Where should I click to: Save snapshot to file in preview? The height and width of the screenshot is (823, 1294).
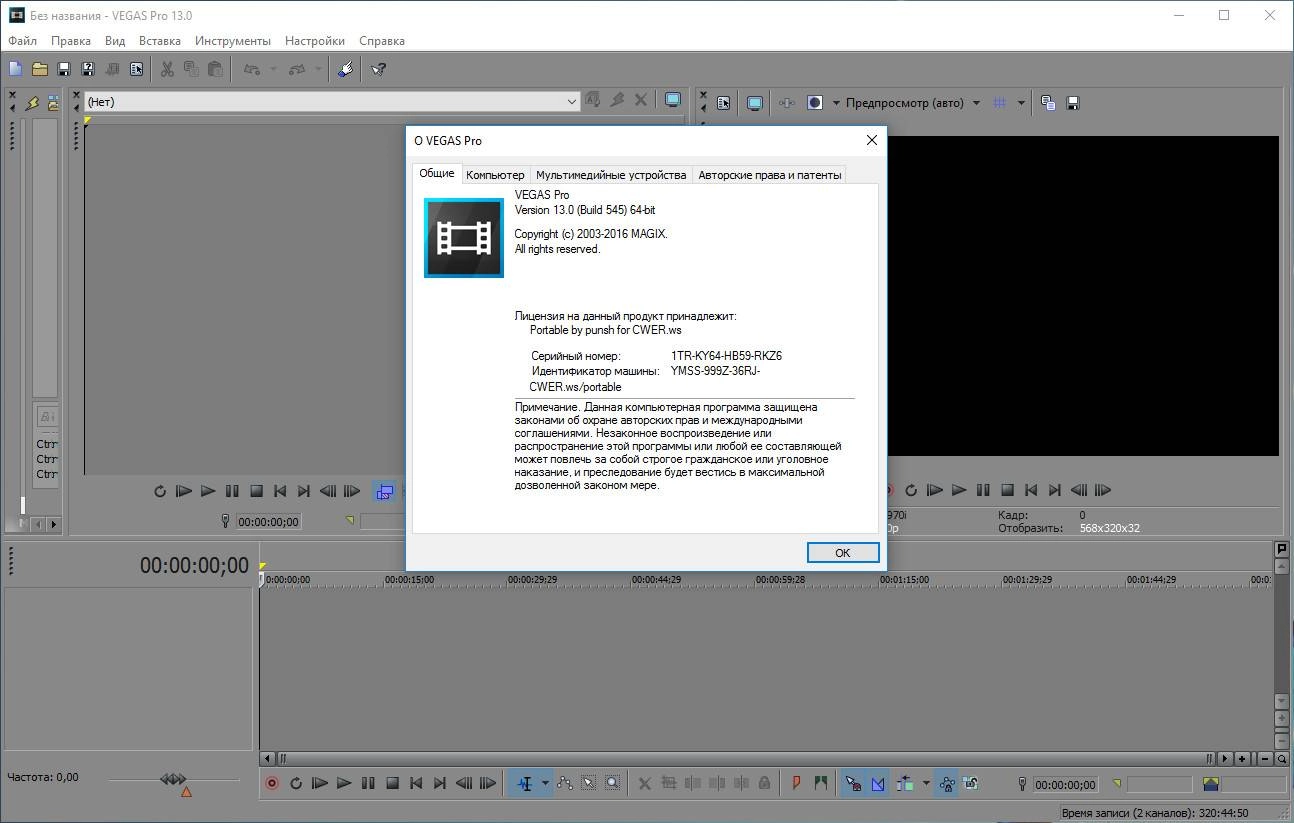(x=1073, y=103)
